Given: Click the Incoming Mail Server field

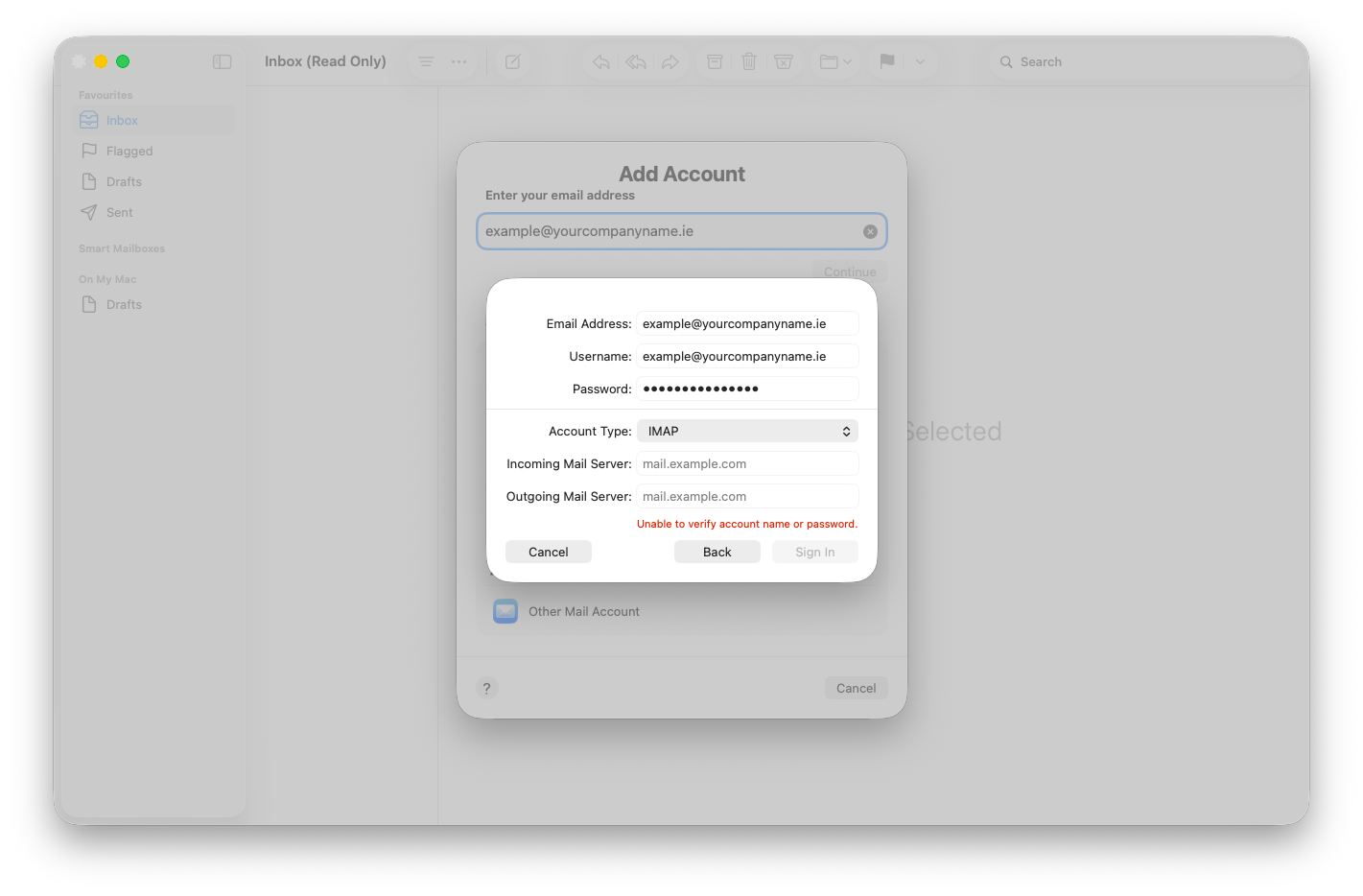Looking at the screenshot, I should 747,464.
